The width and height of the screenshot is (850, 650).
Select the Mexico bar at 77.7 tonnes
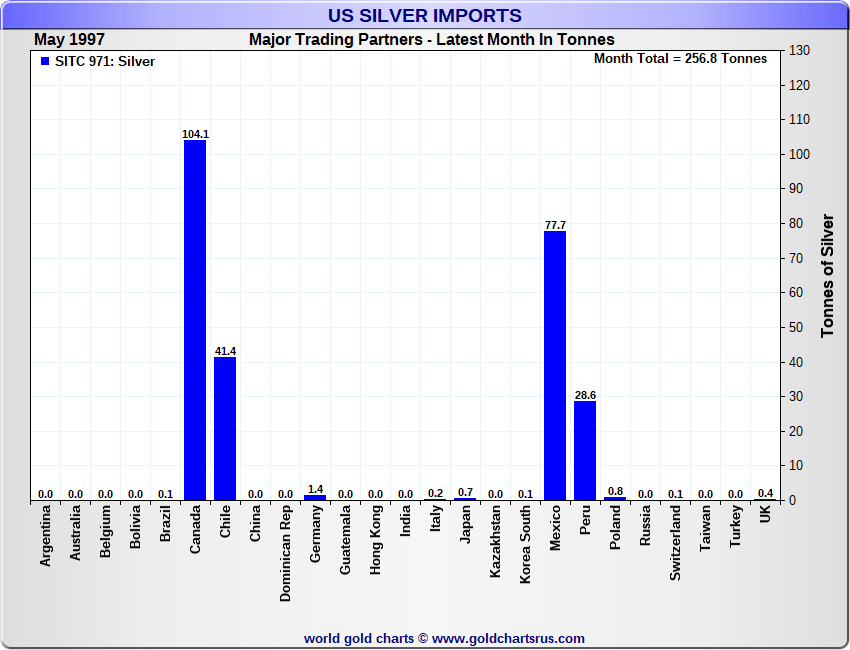point(555,365)
